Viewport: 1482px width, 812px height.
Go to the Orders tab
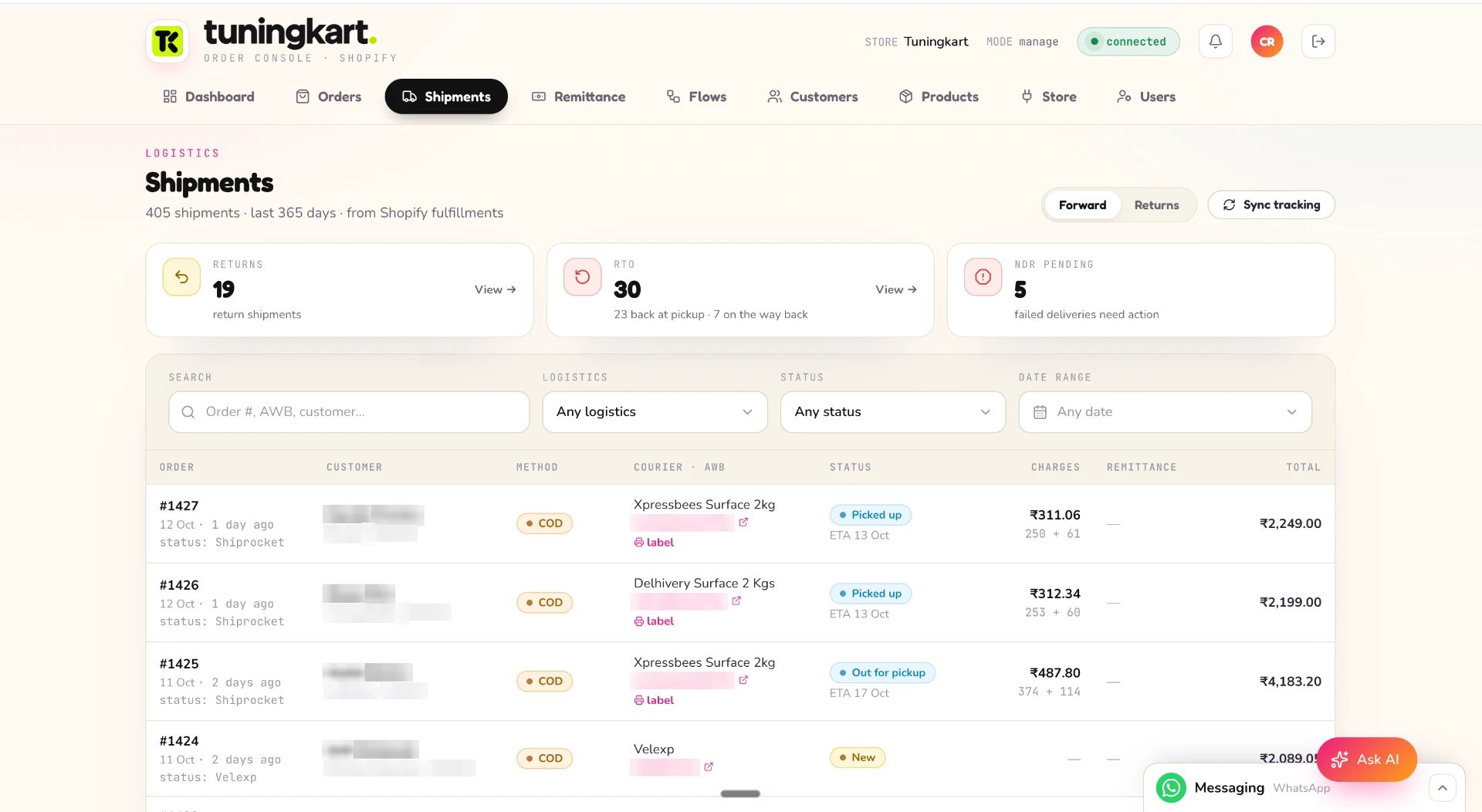pos(328,96)
